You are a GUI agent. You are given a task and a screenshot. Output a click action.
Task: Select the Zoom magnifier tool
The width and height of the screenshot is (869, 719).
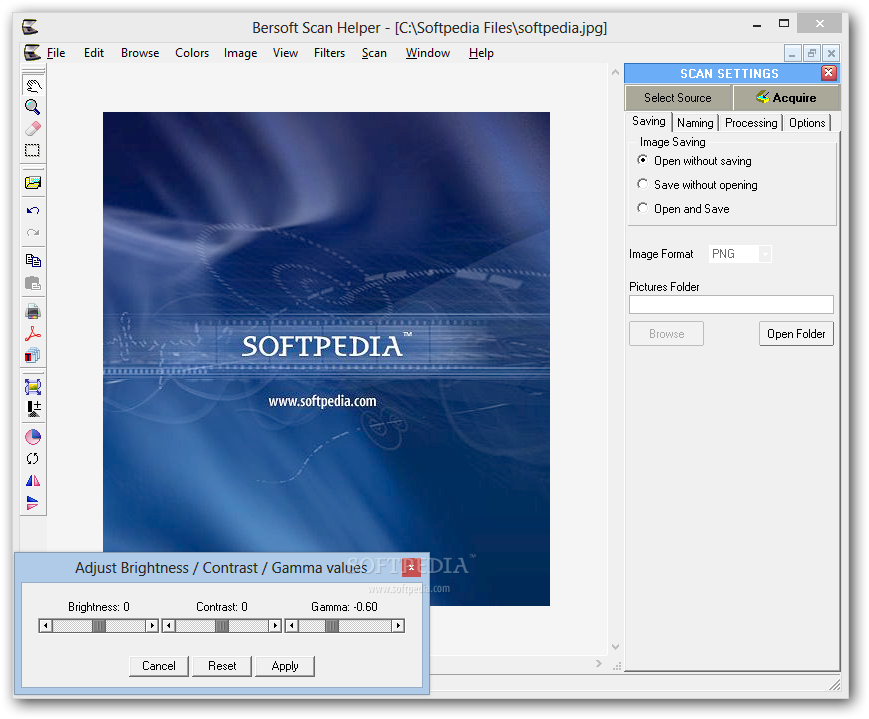[x=33, y=107]
